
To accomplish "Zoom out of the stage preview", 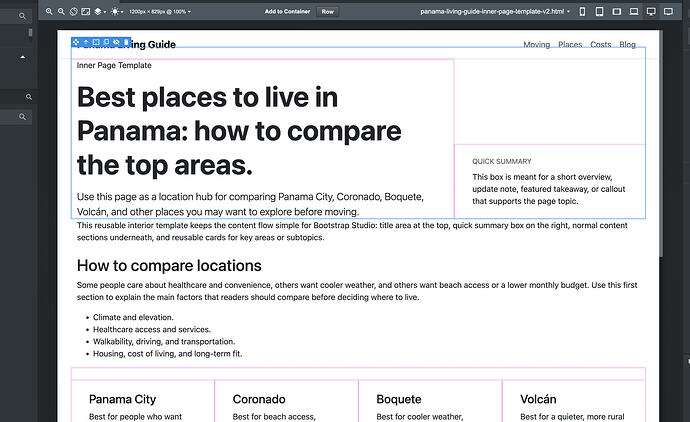I will 61,11.
